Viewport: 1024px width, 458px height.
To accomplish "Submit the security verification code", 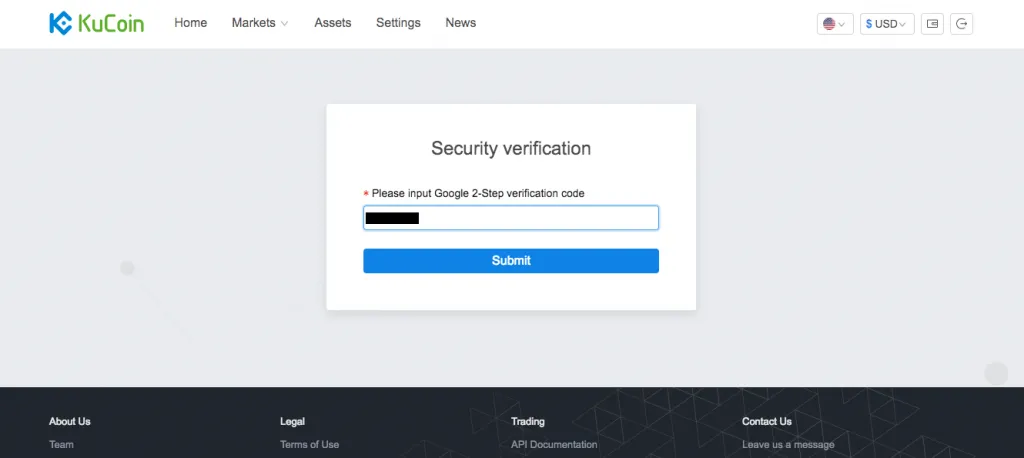I will (510, 261).
